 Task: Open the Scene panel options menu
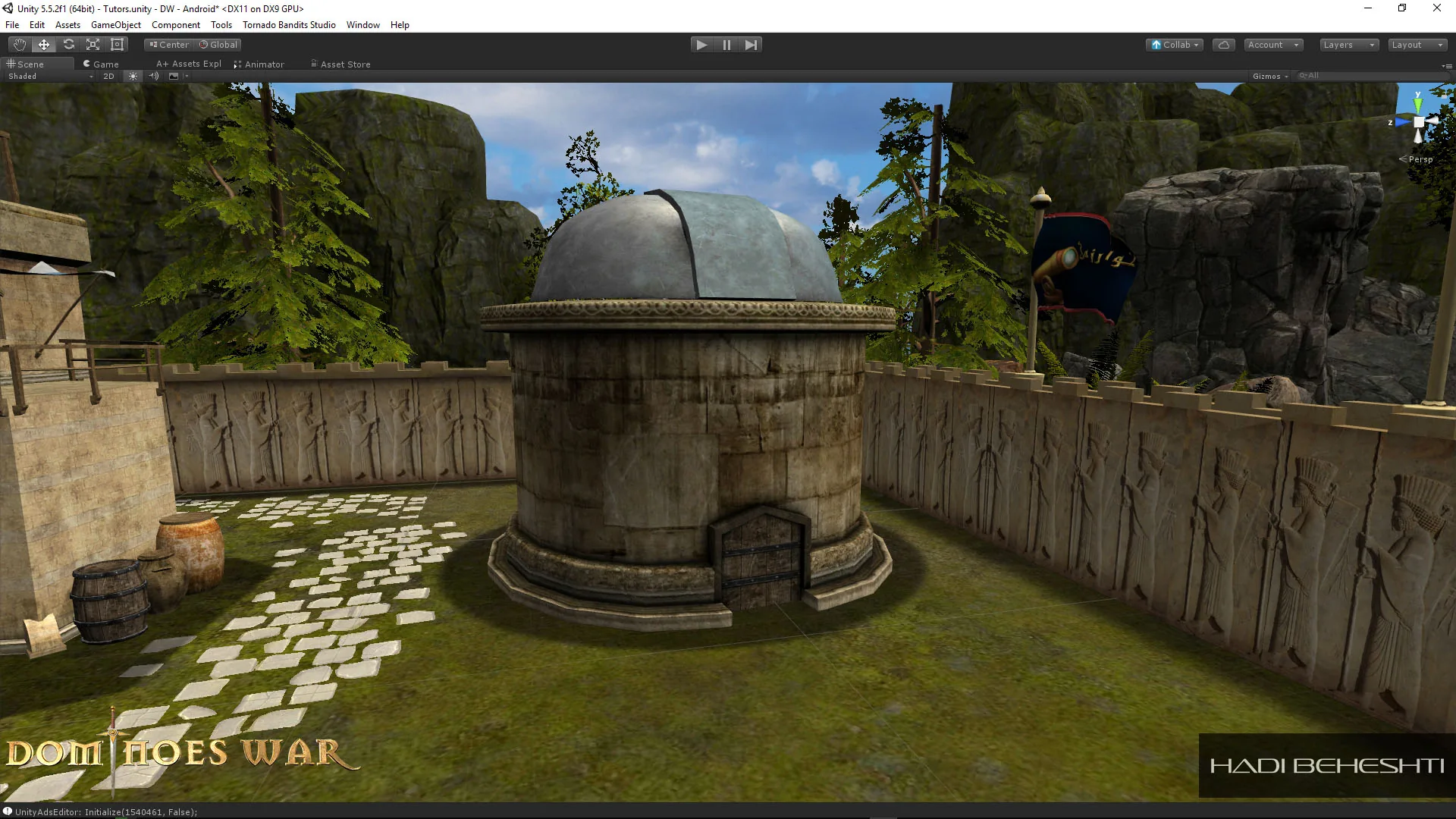pyautogui.click(x=1446, y=66)
